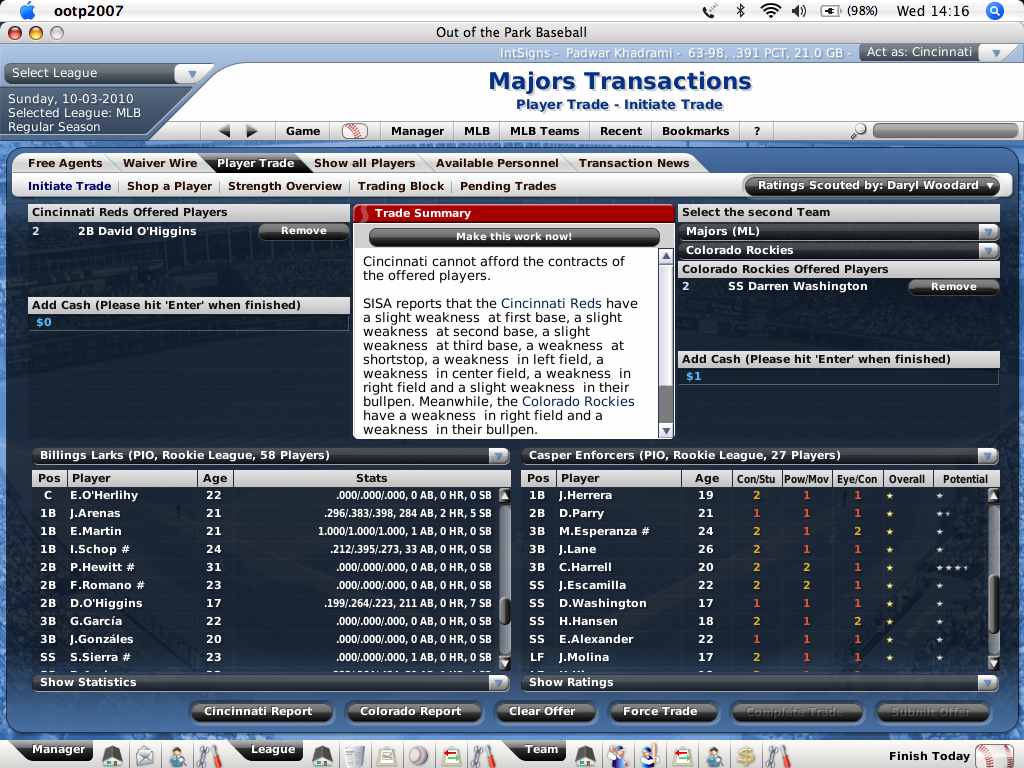Click the Billings Larks list scroll-down arrow
Image resolution: width=1024 pixels, height=768 pixels.
pos(504,663)
